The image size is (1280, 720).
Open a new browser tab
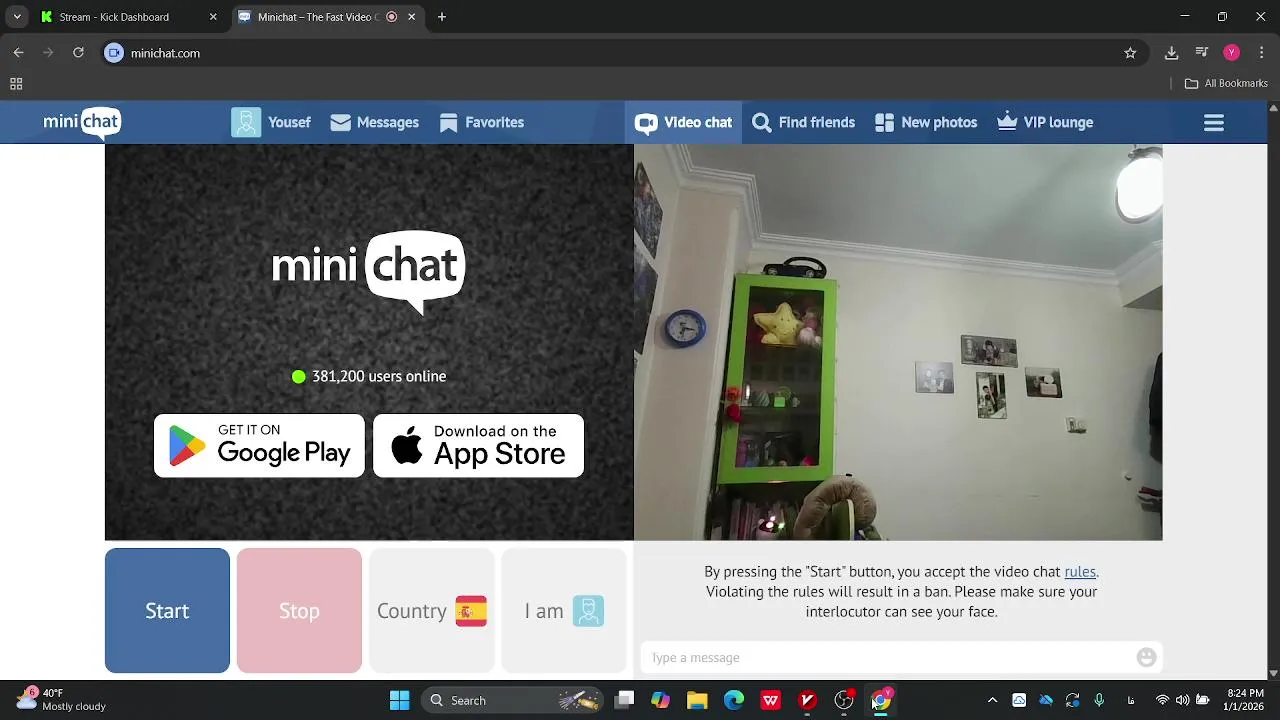(x=442, y=17)
